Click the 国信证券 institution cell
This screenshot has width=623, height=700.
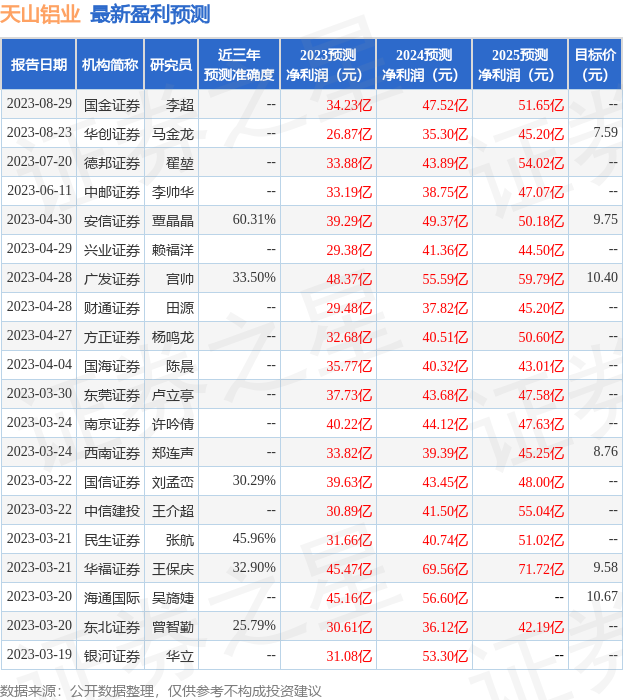(x=112, y=482)
